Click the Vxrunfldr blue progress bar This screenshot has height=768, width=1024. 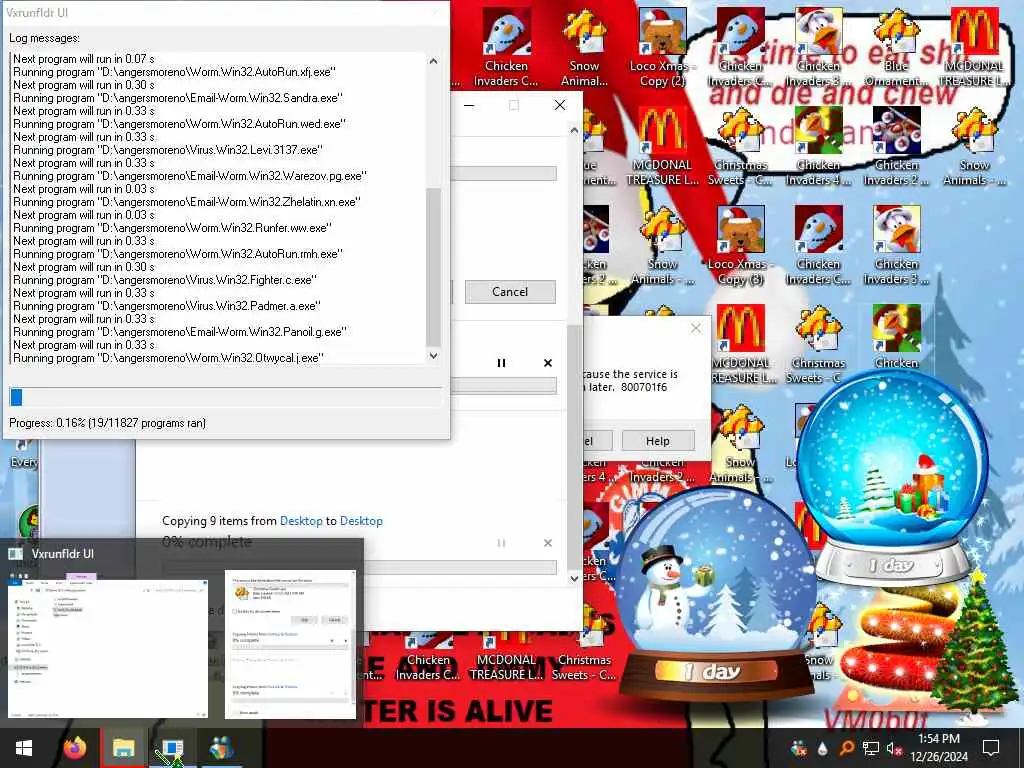tap(225, 397)
